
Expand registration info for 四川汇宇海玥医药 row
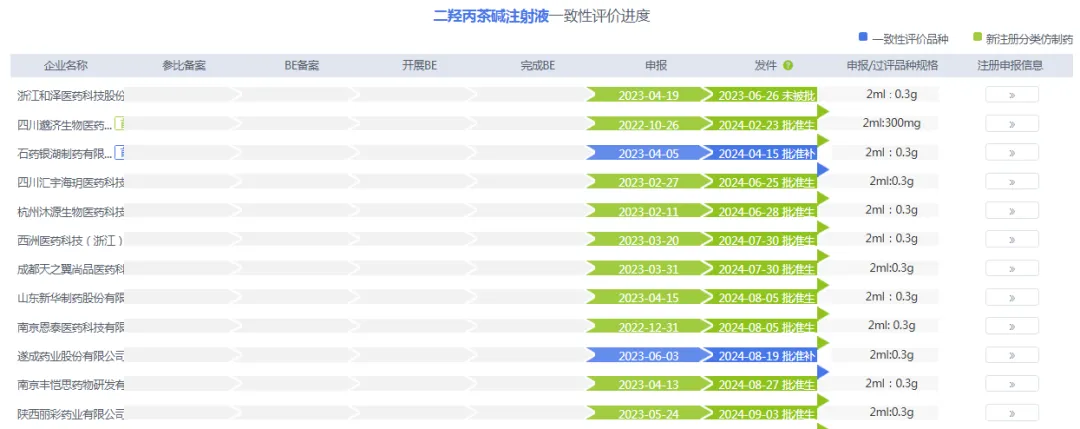[x=1012, y=182]
